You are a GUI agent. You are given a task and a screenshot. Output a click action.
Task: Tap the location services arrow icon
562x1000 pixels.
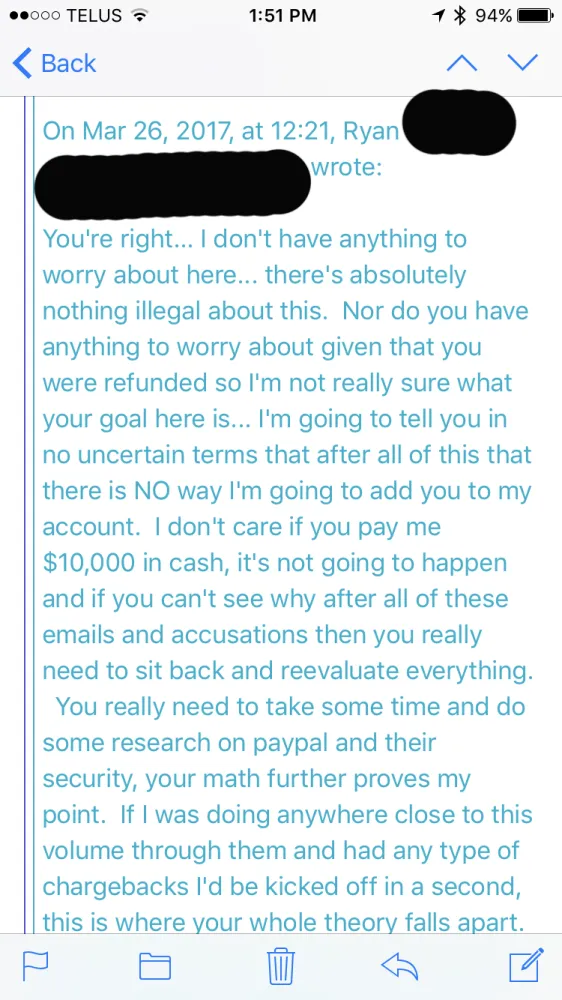point(439,16)
